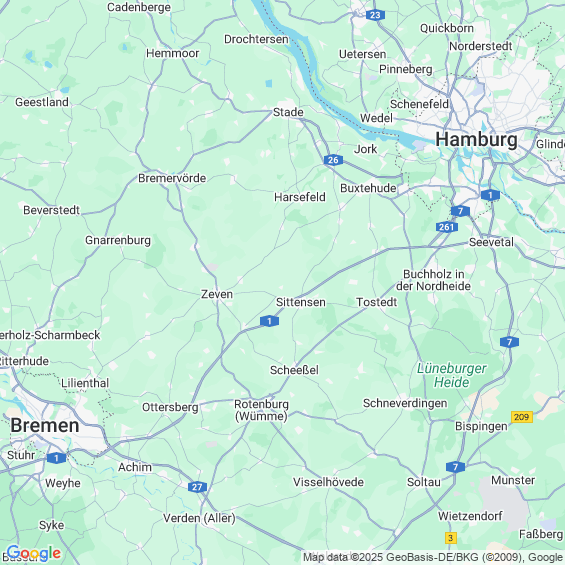Click the A27 shield near Verden

click(197, 487)
